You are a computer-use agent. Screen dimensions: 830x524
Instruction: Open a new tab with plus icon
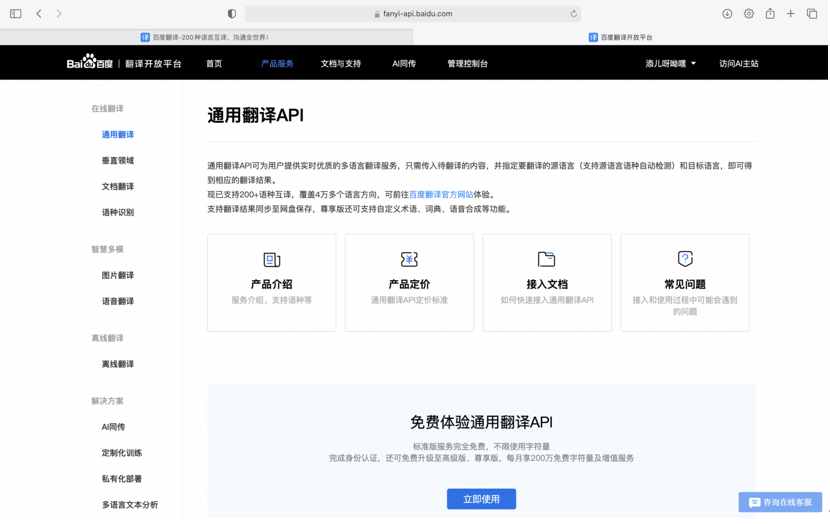pyautogui.click(x=791, y=14)
